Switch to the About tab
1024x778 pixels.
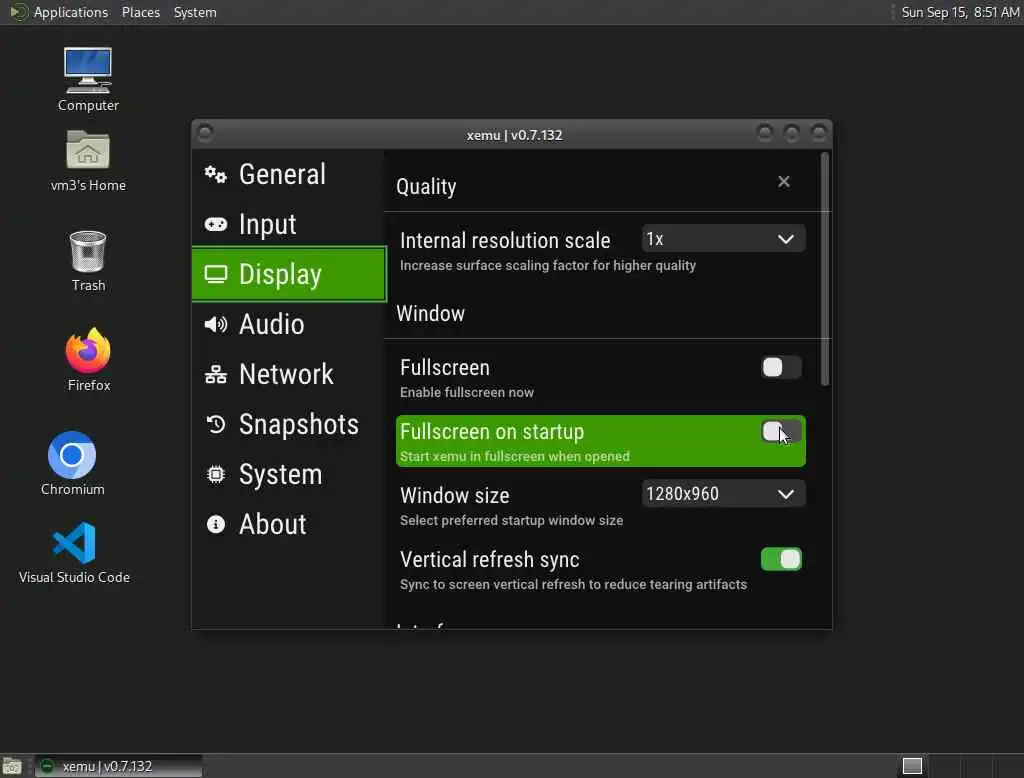[x=289, y=525]
